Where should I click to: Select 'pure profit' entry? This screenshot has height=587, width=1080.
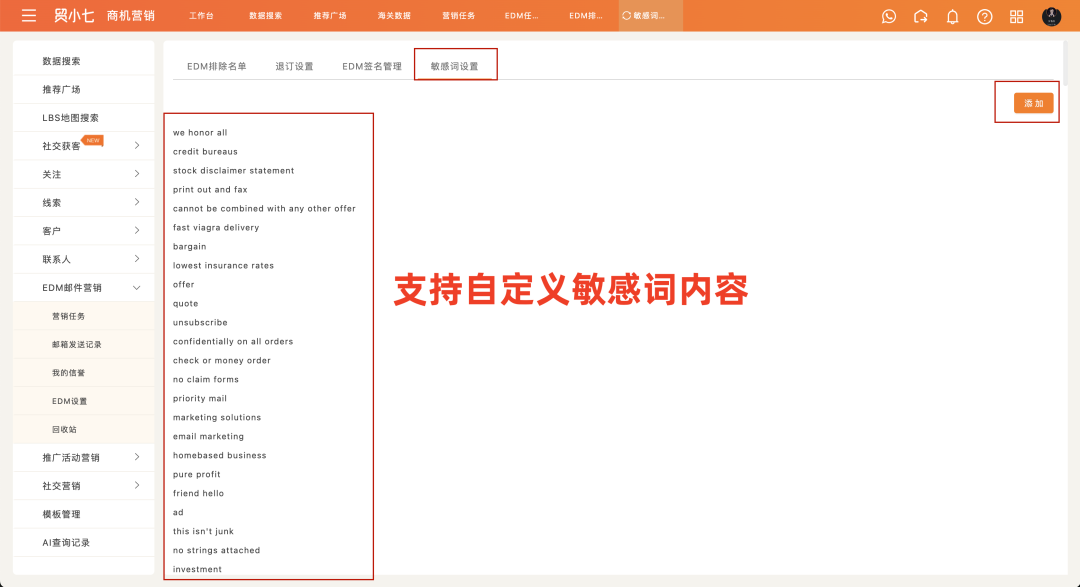(196, 475)
